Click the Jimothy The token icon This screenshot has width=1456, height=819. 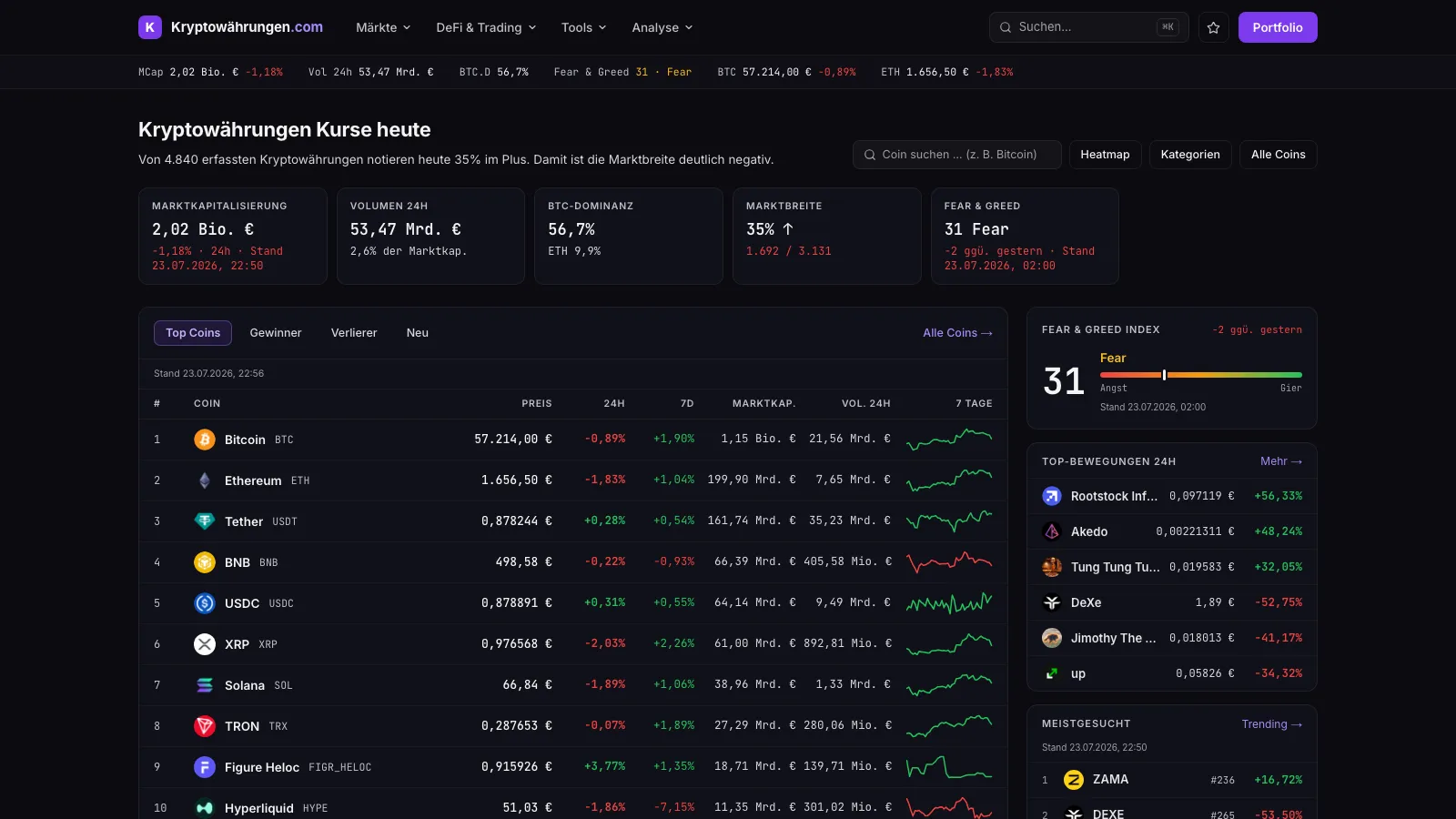(1052, 638)
